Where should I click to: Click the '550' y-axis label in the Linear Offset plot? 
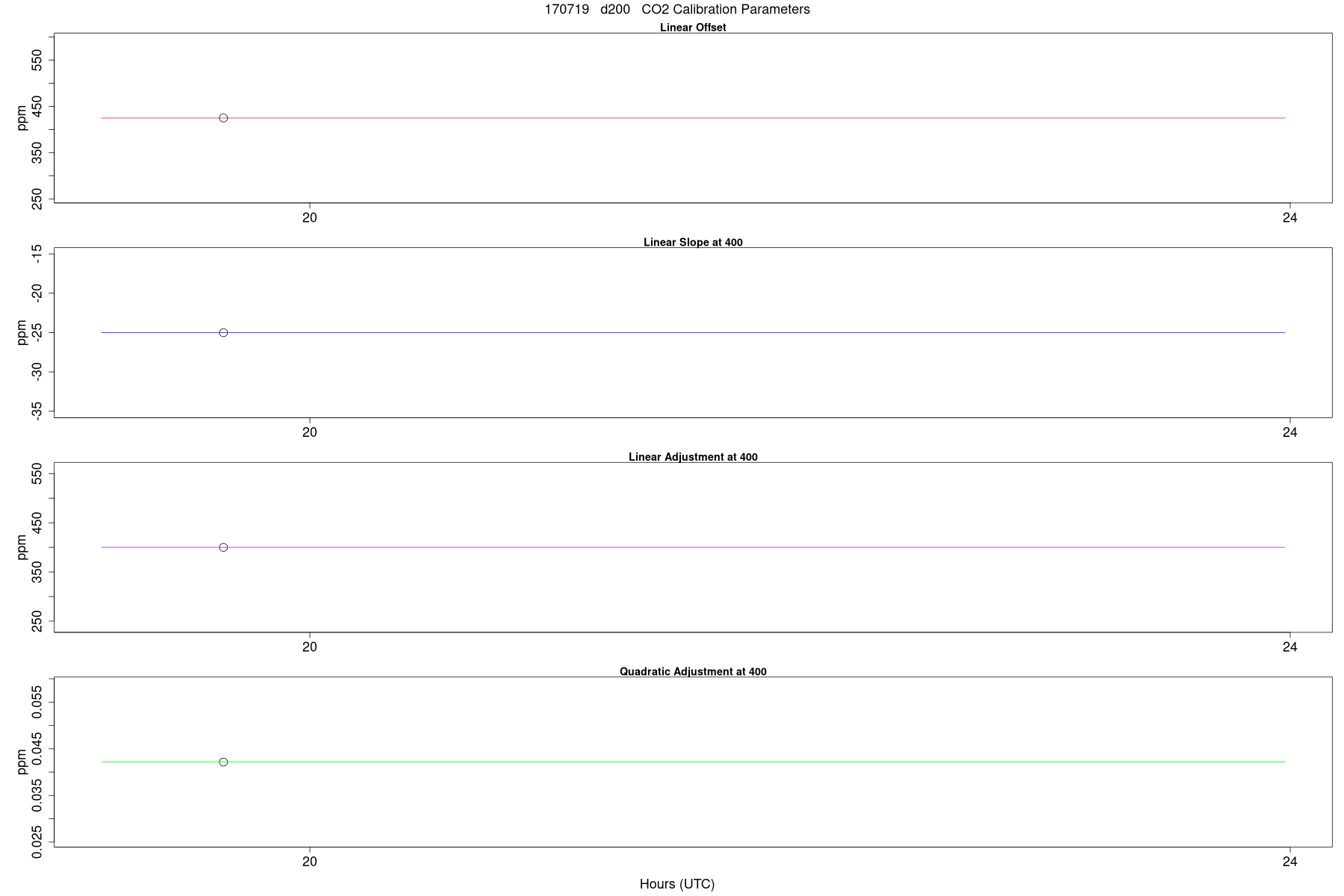[x=37, y=60]
